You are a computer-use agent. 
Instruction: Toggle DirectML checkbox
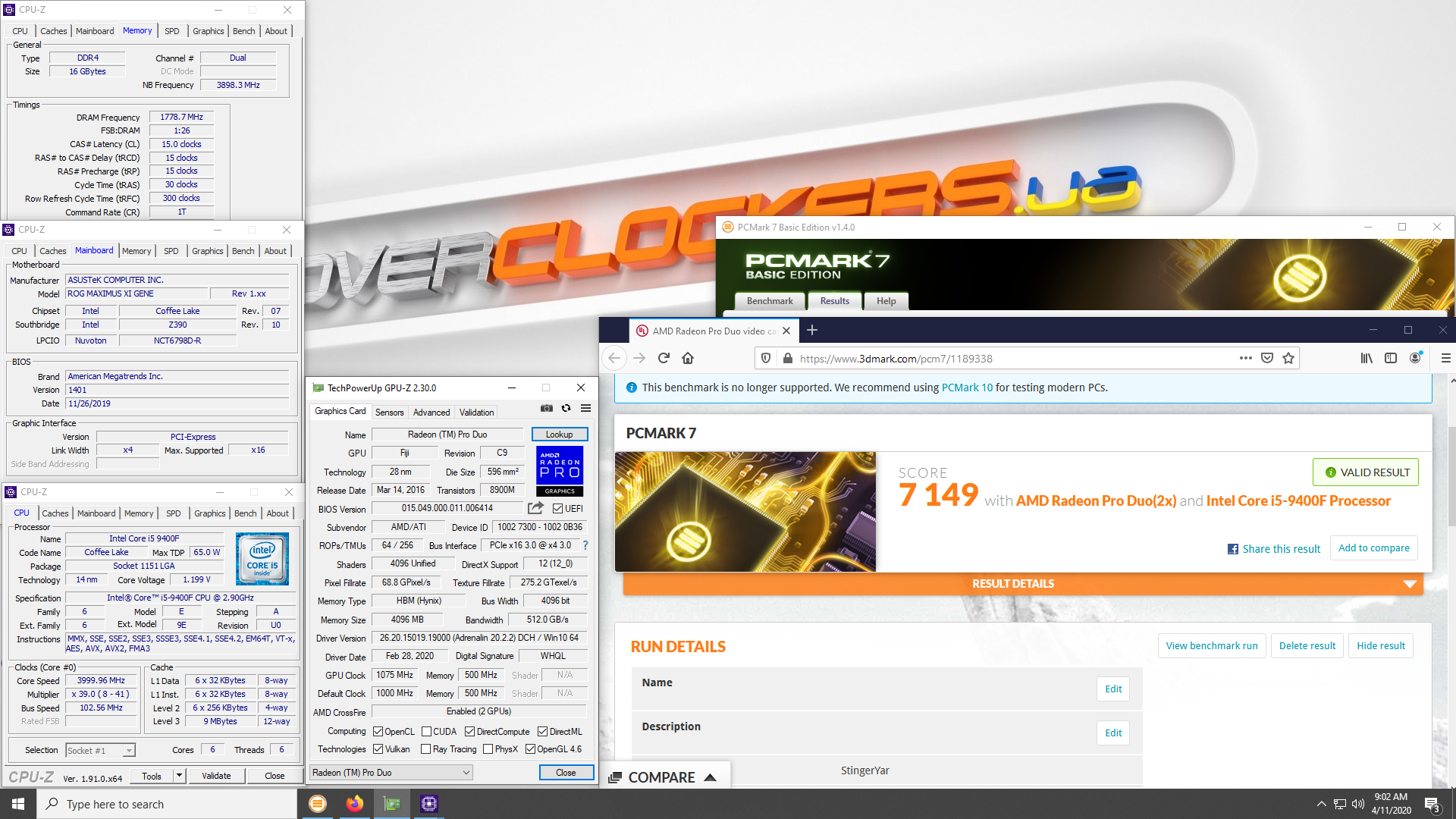point(542,732)
